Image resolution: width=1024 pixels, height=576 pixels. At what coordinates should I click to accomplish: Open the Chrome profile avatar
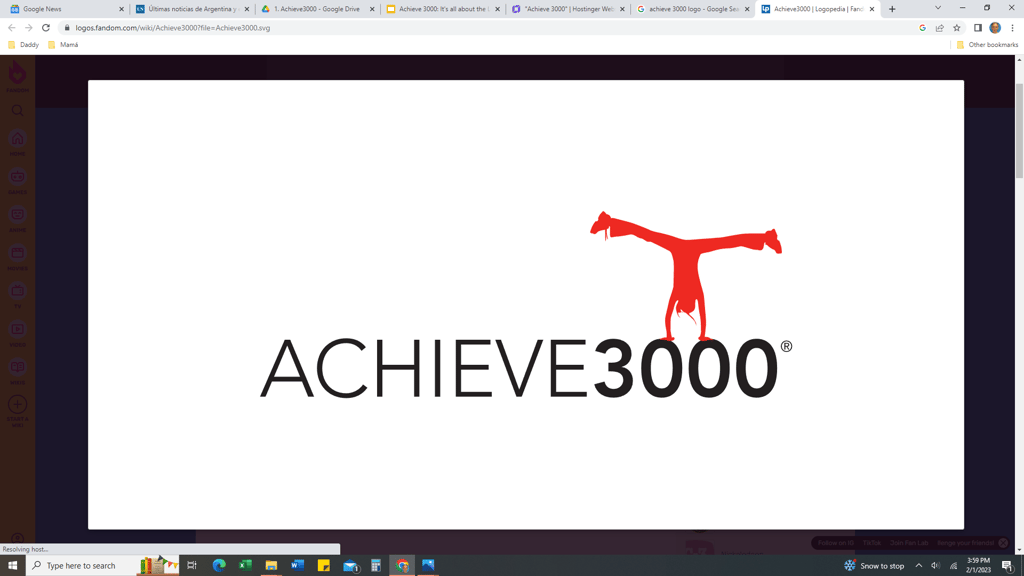coord(995,27)
